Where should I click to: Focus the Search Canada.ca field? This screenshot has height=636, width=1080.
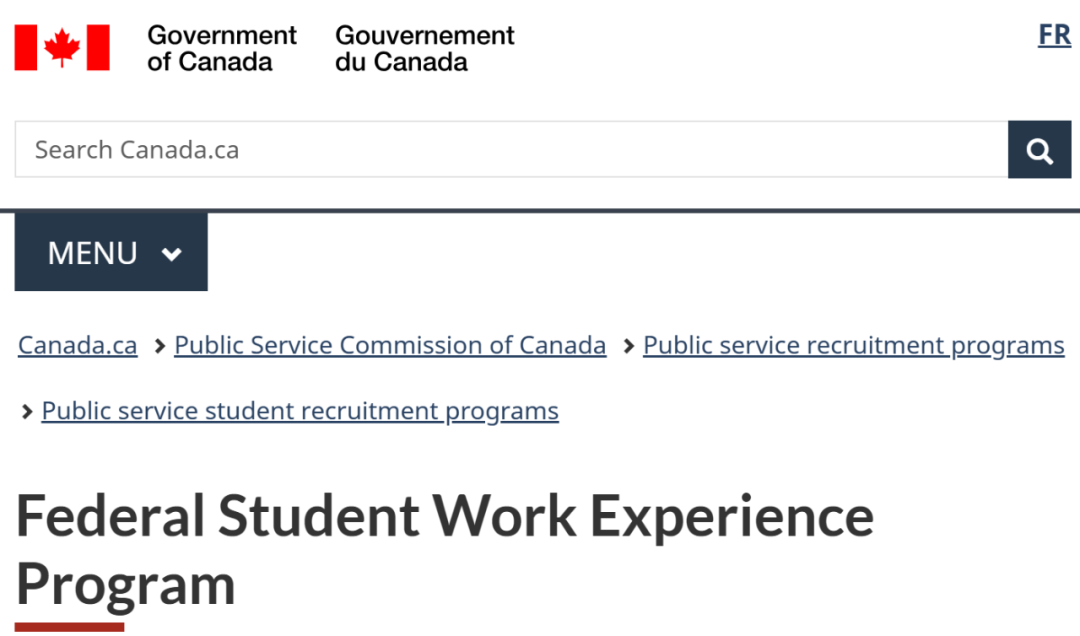[510, 150]
